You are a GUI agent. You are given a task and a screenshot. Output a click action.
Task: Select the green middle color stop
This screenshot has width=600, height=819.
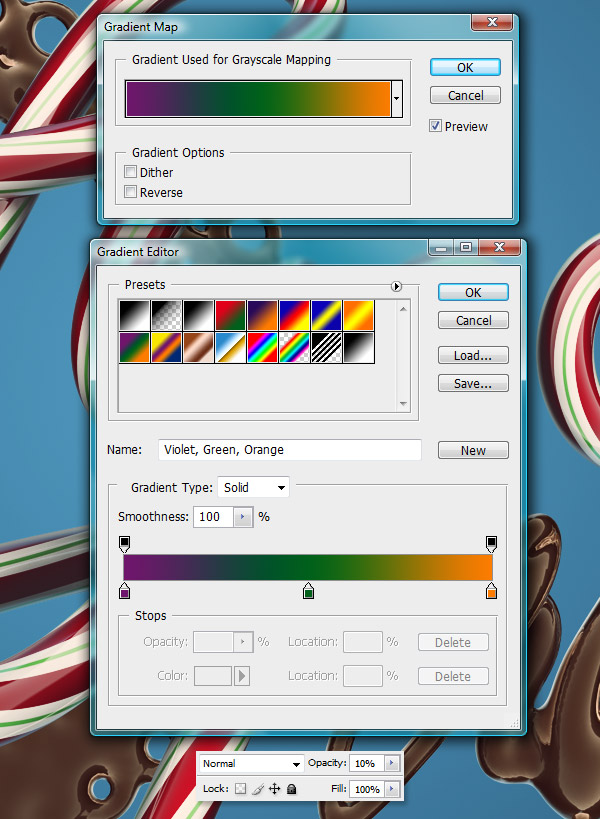coord(309,591)
